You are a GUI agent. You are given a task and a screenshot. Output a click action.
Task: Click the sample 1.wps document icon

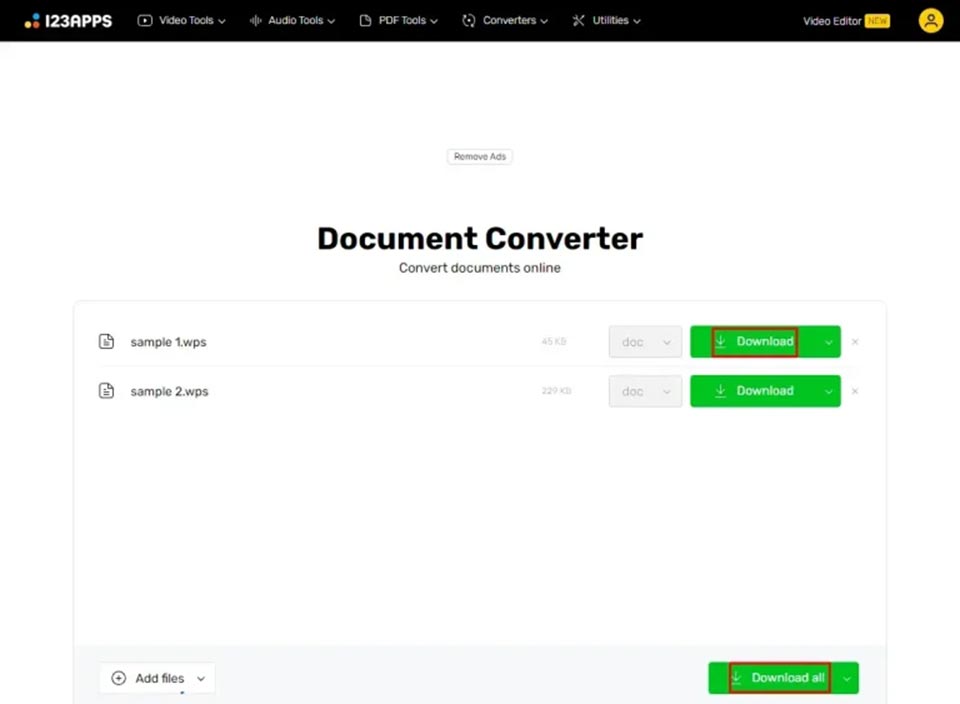coord(107,341)
